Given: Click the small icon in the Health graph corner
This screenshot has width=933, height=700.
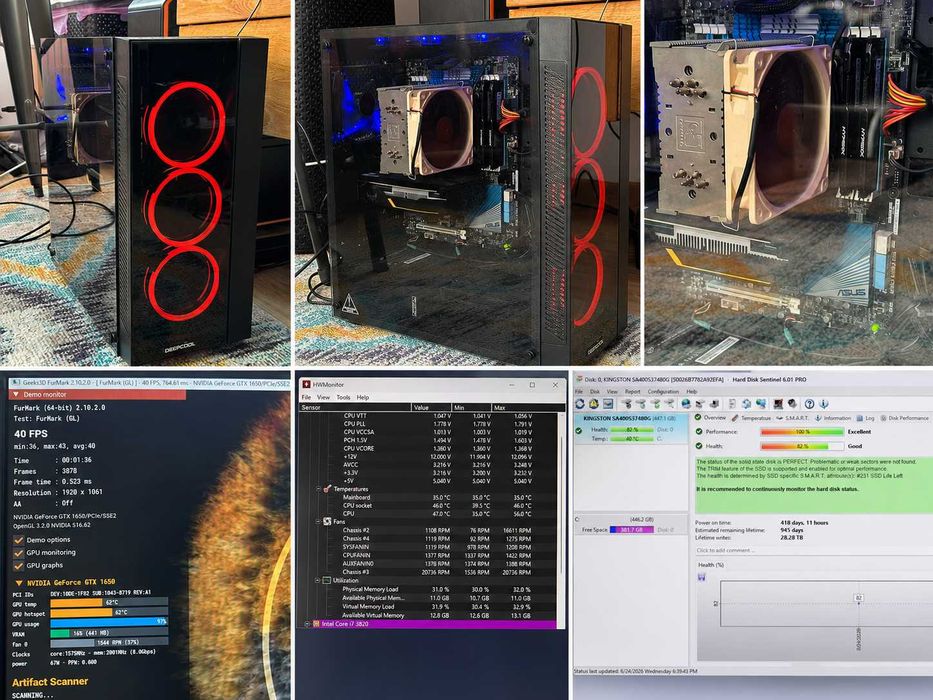Looking at the screenshot, I should [702, 576].
